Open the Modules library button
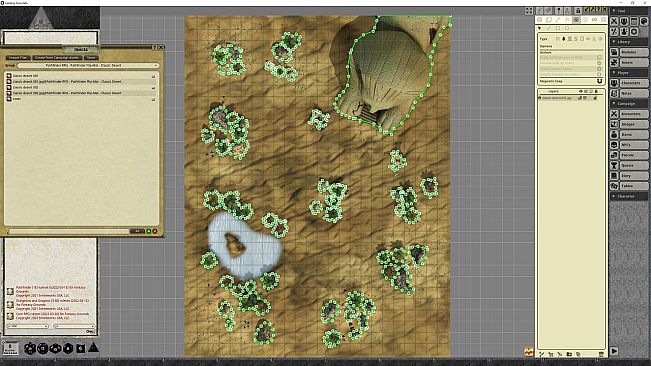 [634, 52]
